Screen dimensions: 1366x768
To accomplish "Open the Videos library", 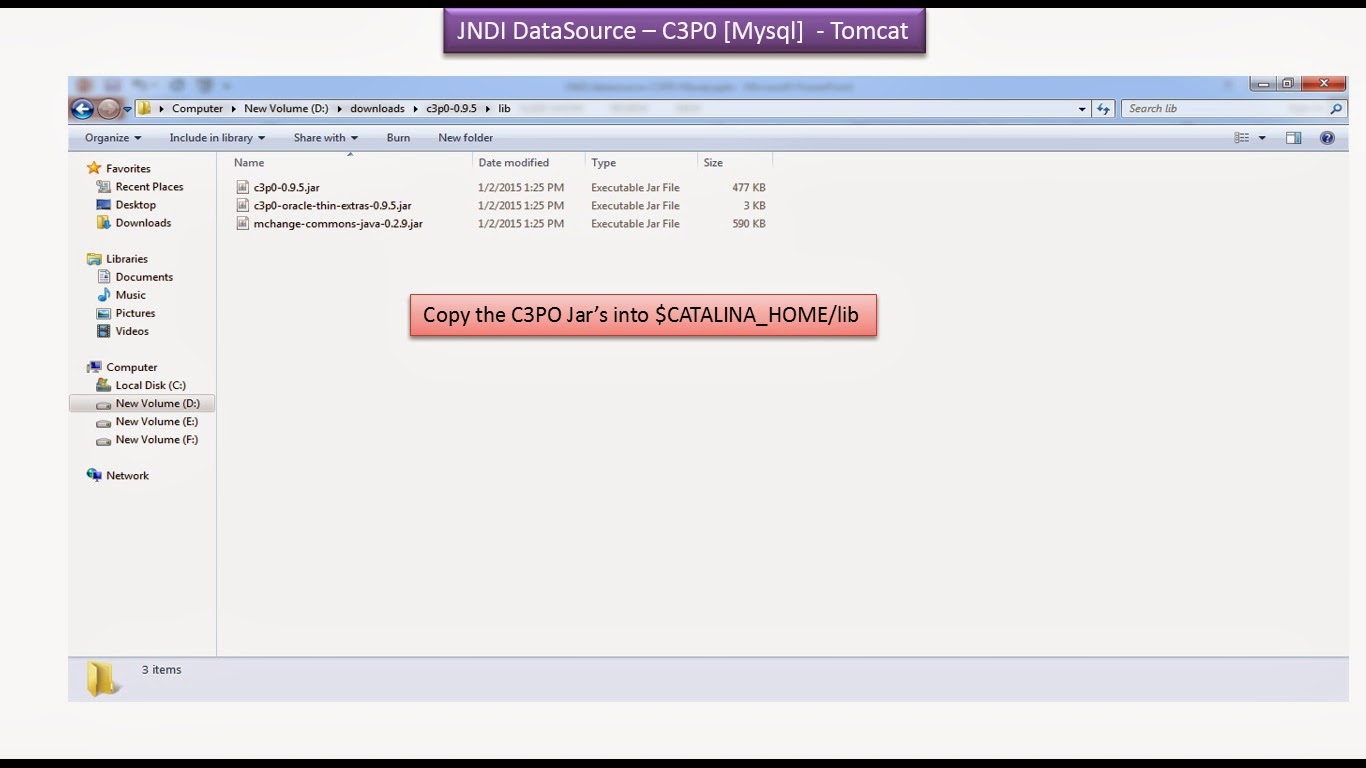I will [132, 331].
